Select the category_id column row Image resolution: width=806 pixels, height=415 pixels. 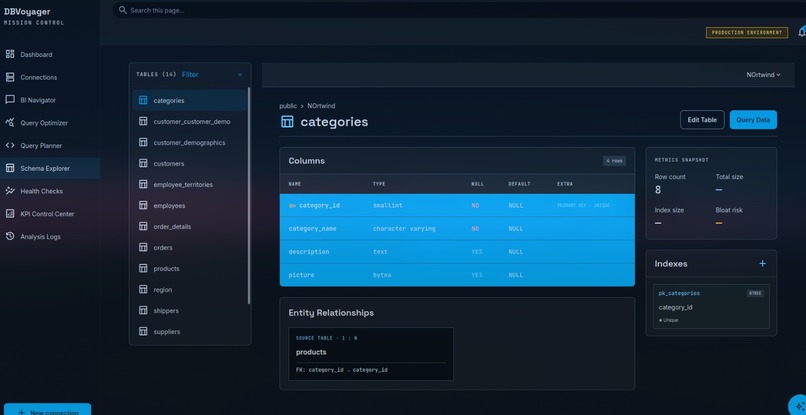pos(457,206)
